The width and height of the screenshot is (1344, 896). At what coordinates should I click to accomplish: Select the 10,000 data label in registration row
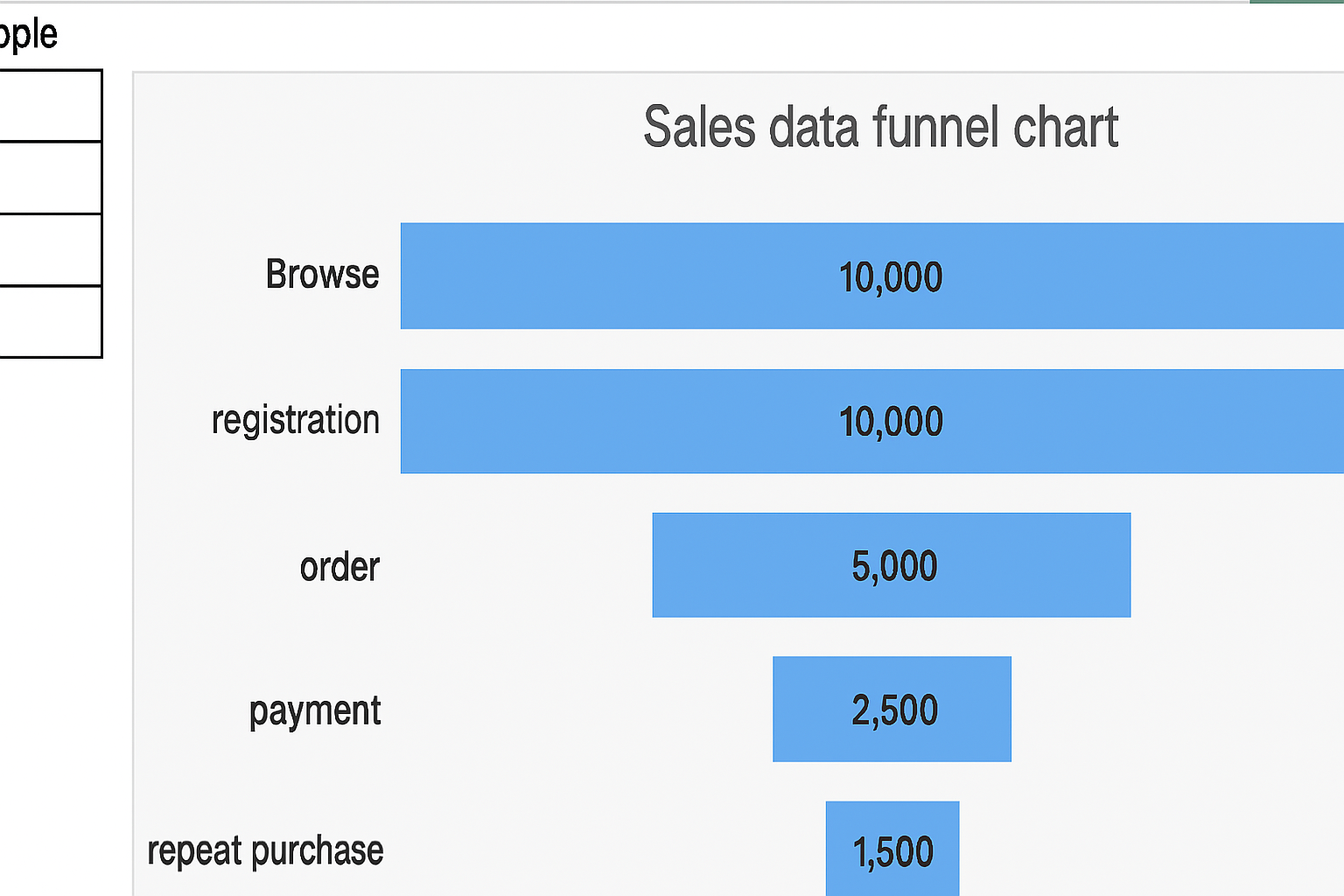891,422
